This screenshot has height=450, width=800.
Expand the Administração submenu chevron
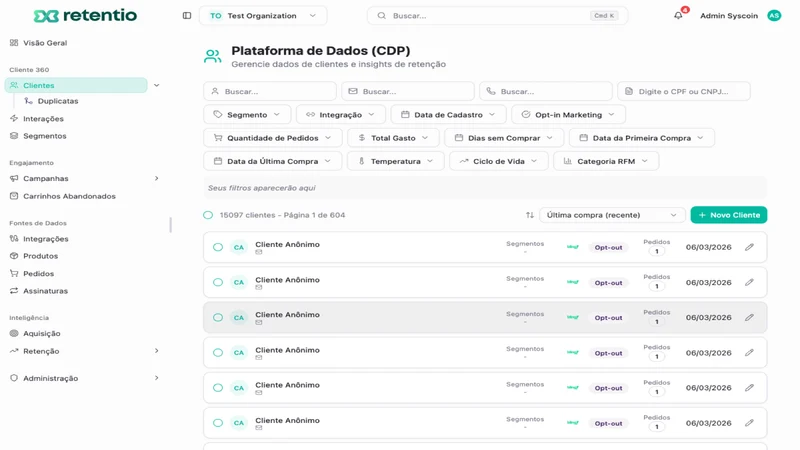click(x=157, y=378)
